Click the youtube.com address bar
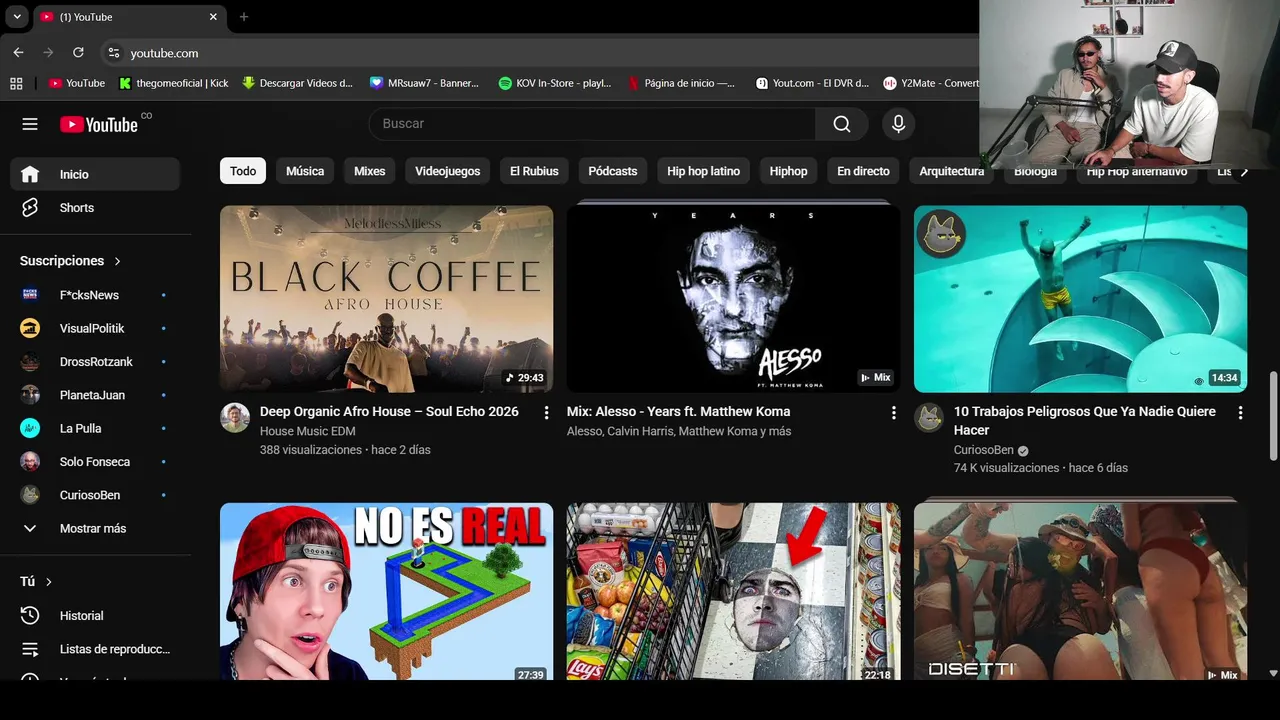Screen dimensions: 1280x720 540,53
